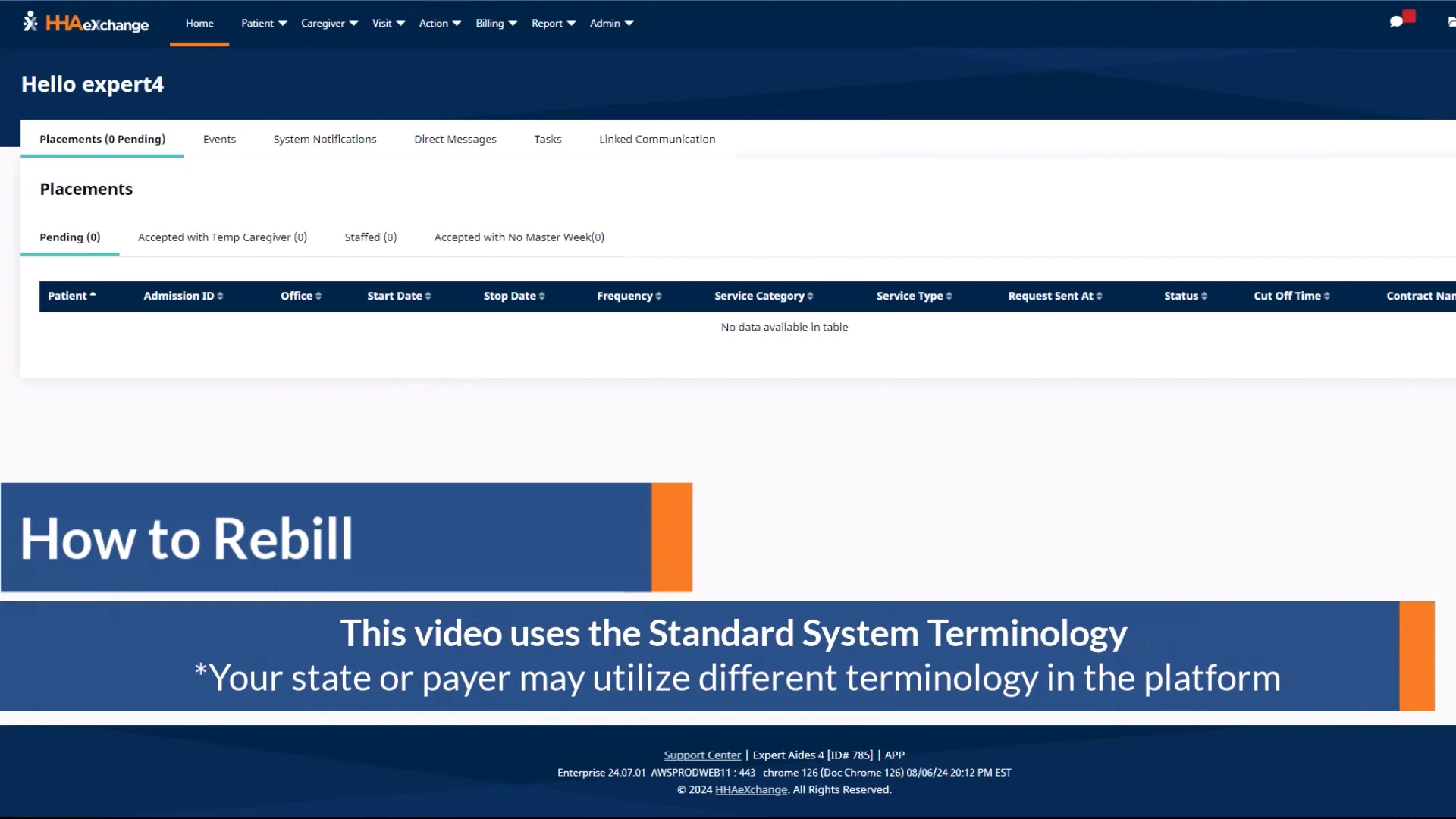Viewport: 1456px width, 819px height.
Task: Open the Report dropdown menu
Action: point(554,23)
